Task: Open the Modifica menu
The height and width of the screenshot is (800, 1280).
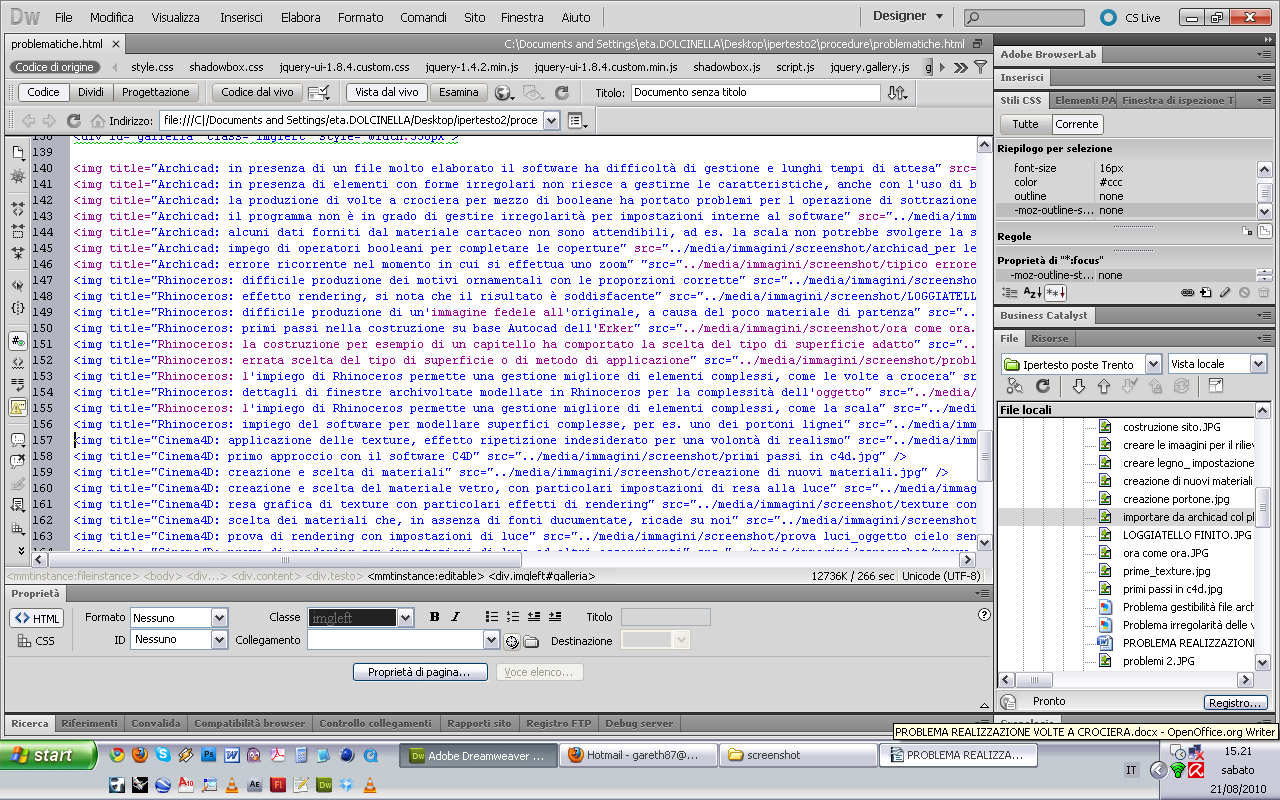Action: tap(112, 17)
